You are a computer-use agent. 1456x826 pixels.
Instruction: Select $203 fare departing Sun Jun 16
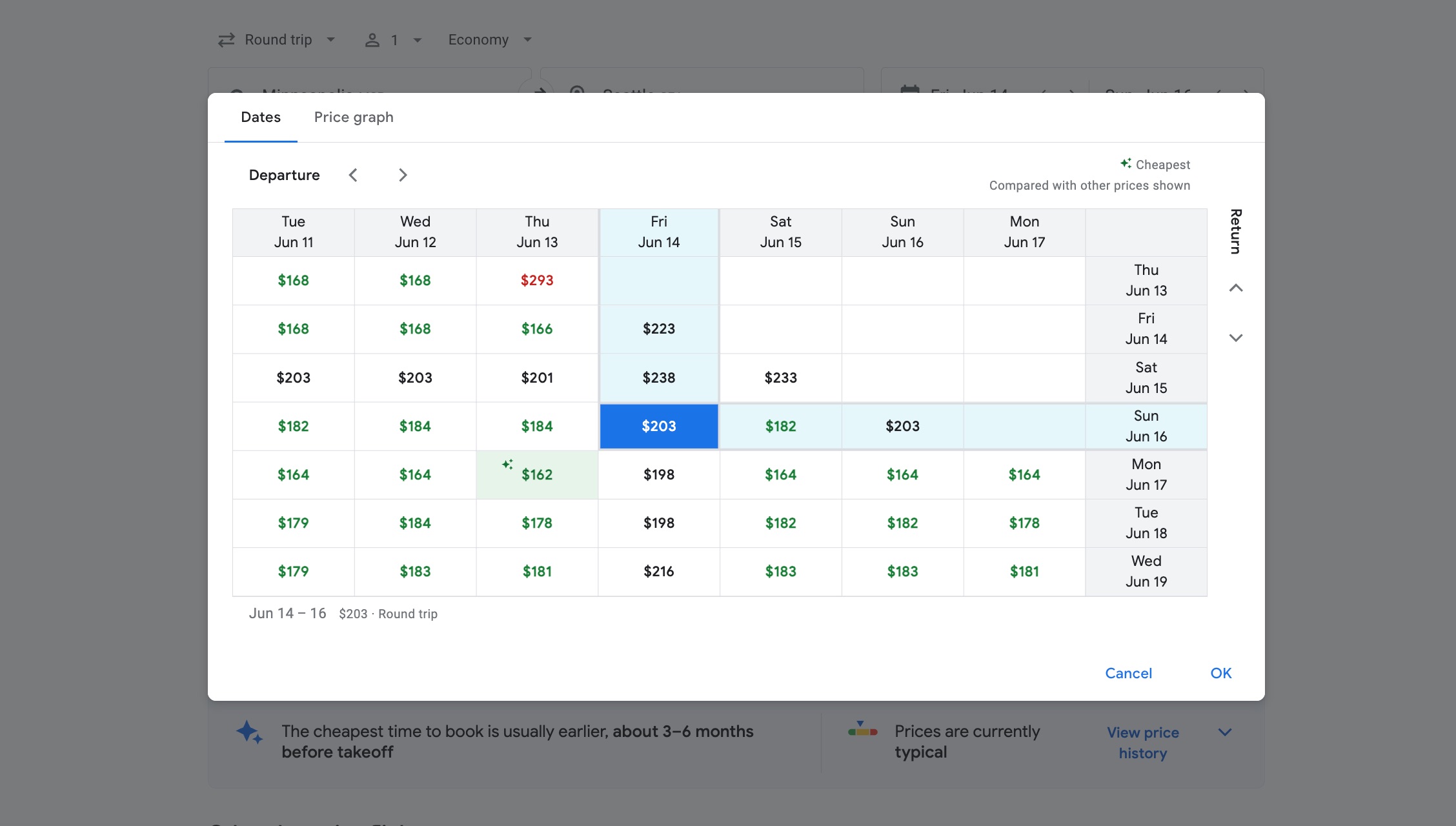pyautogui.click(x=902, y=426)
